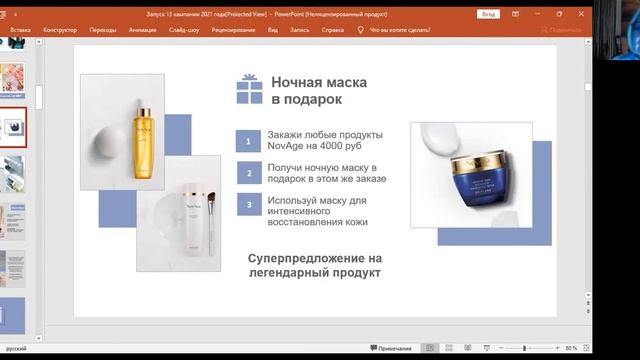Image resolution: width=640 pixels, height=360 pixels.
Task: Click the 80 % zoom level
Action: [571, 348]
